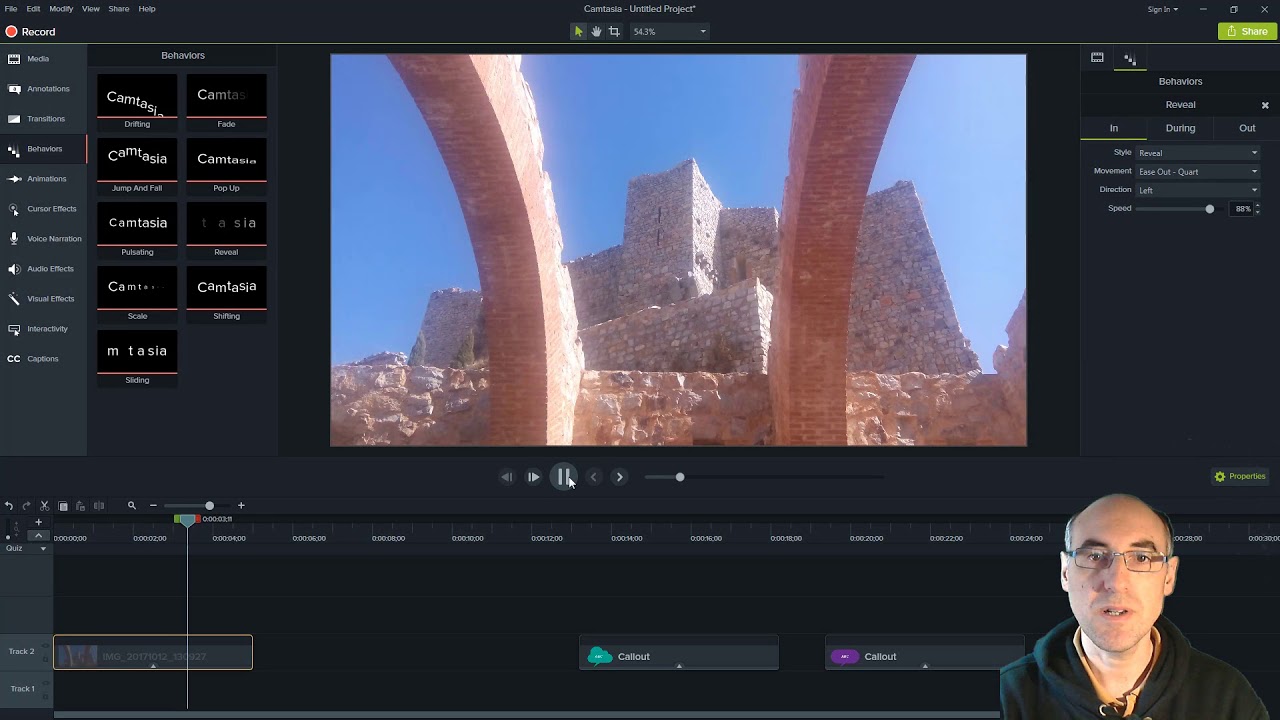Adjust the Speed slider handle
This screenshot has height=720, width=1280.
coord(1209,209)
